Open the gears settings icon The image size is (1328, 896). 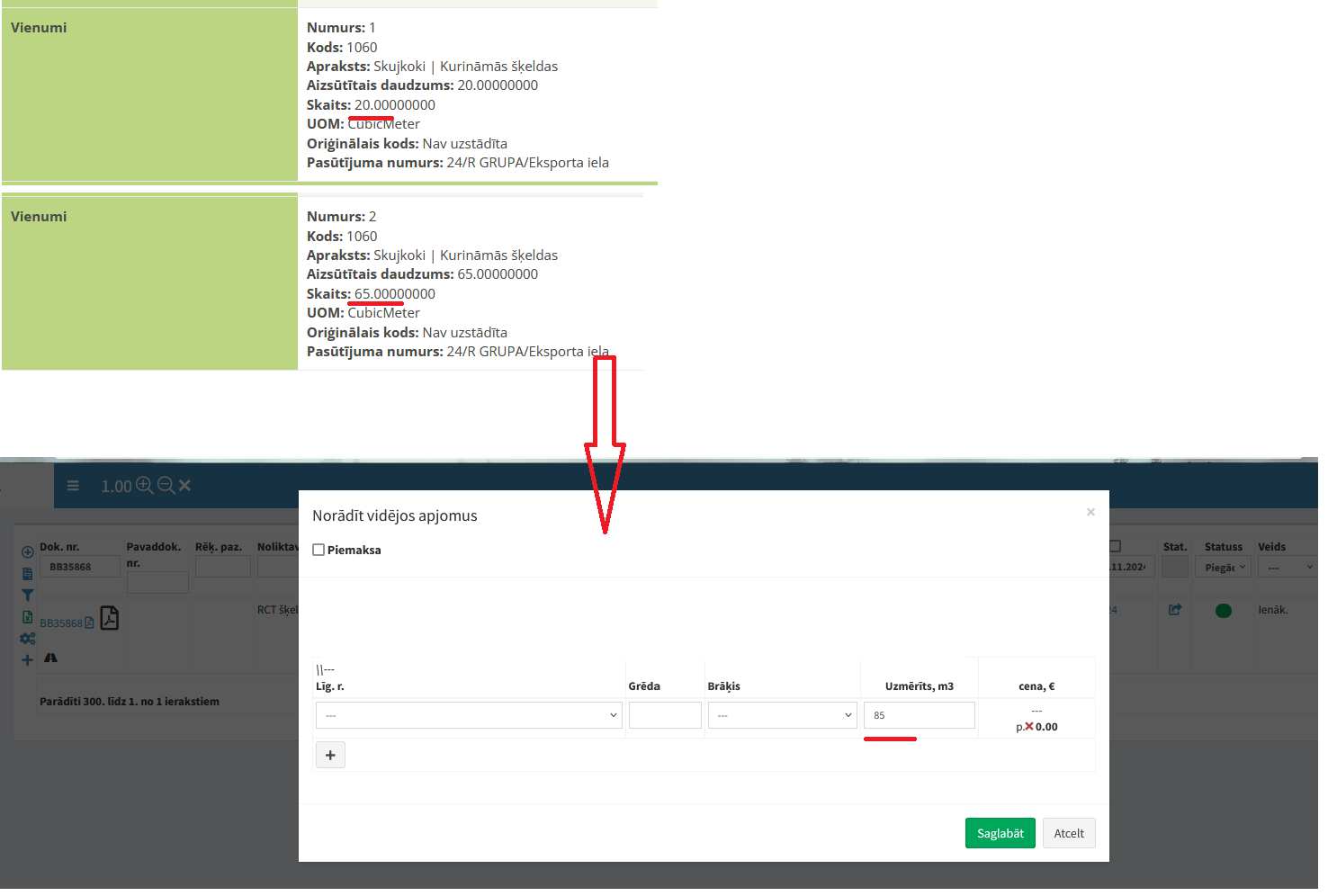tap(27, 639)
